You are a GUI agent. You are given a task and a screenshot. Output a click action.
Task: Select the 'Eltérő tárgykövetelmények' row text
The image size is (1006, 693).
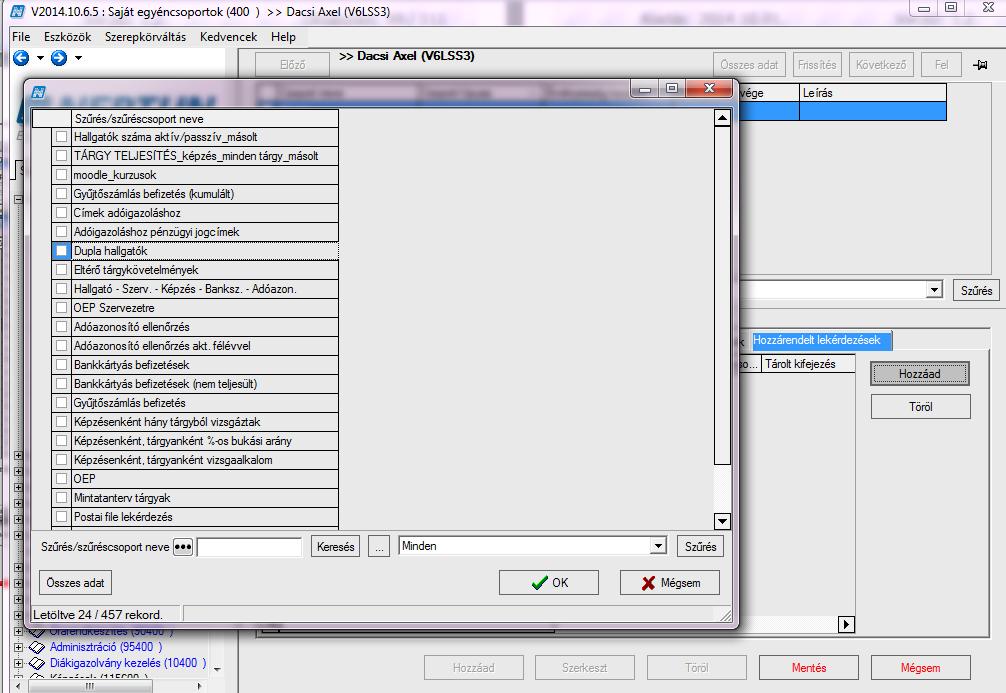tap(136, 270)
